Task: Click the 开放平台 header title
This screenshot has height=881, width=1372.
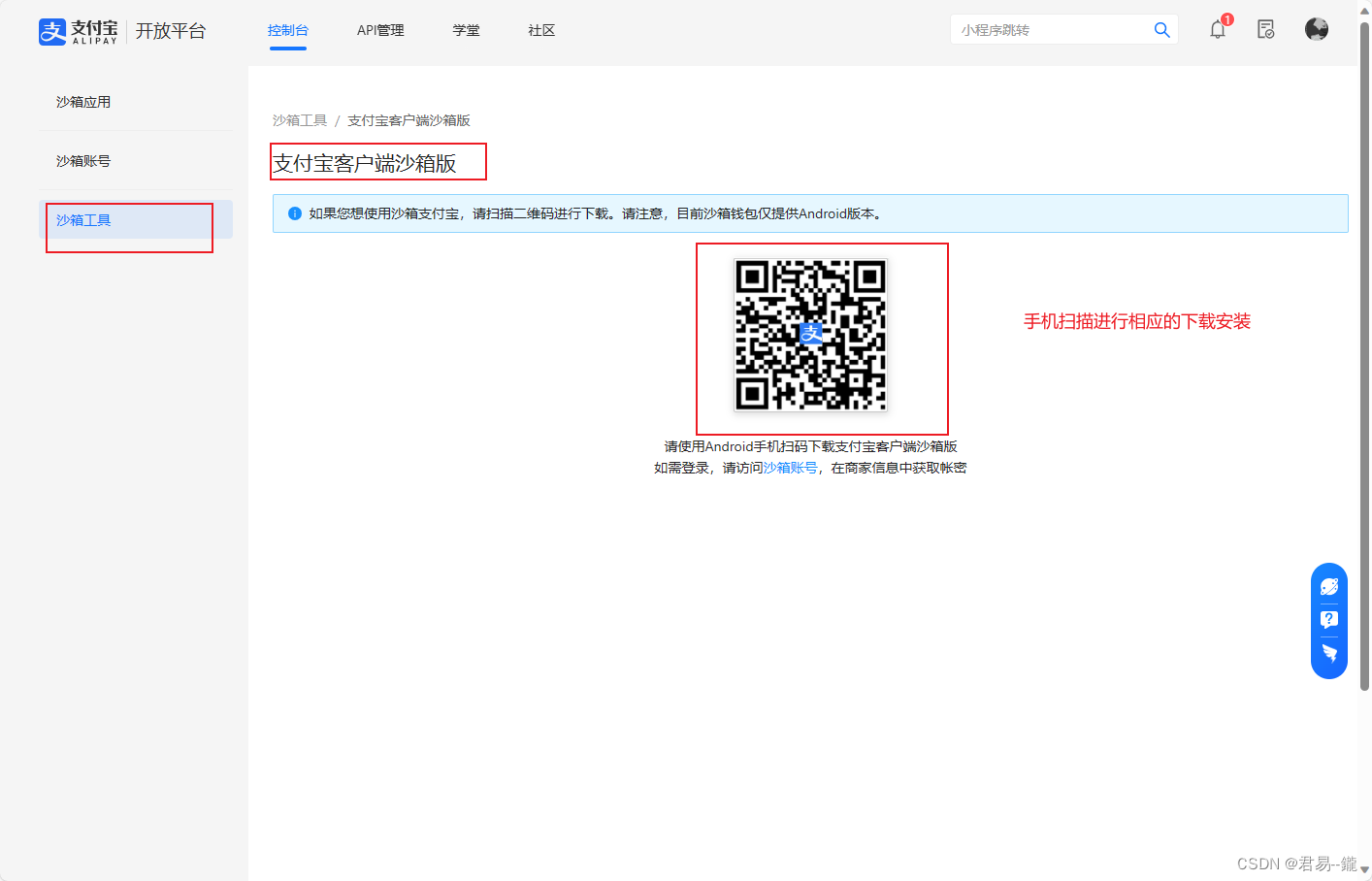Action: [x=171, y=31]
